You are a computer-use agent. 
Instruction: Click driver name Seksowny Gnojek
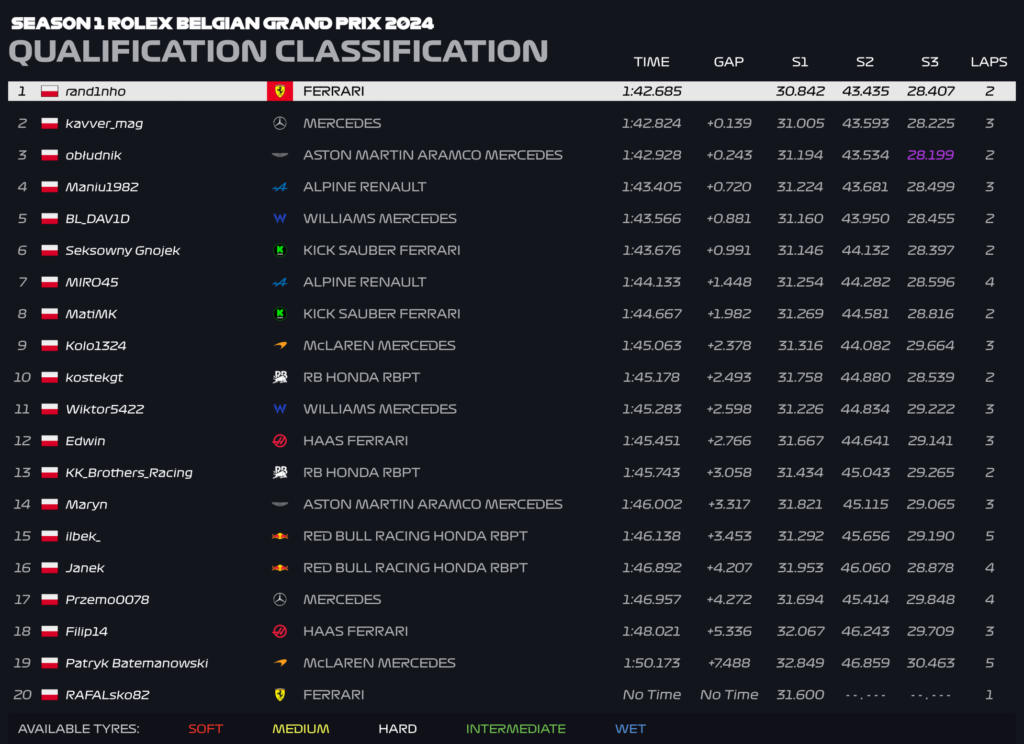[x=123, y=251]
